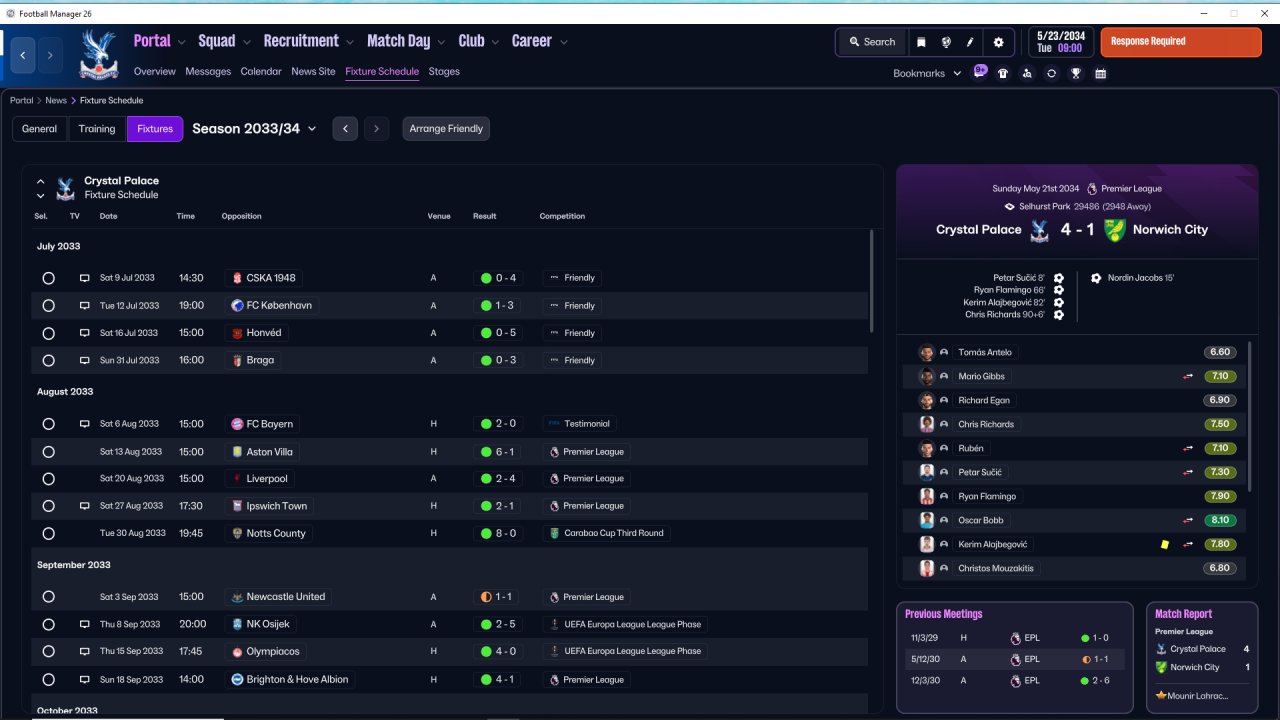Image resolution: width=1280 pixels, height=720 pixels.
Task: Select the radio button for the CSKA 1948 fixture
Action: pyautogui.click(x=48, y=278)
